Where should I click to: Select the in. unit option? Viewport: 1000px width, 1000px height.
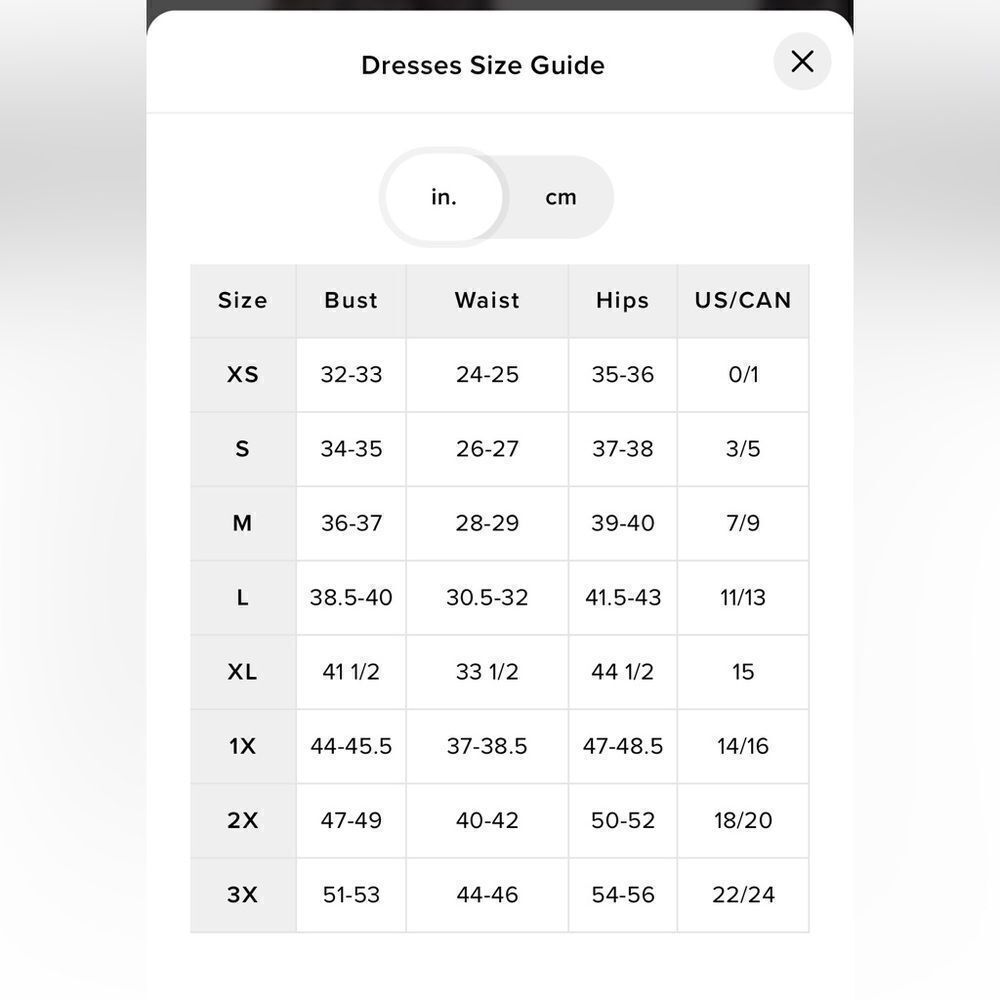pos(444,197)
